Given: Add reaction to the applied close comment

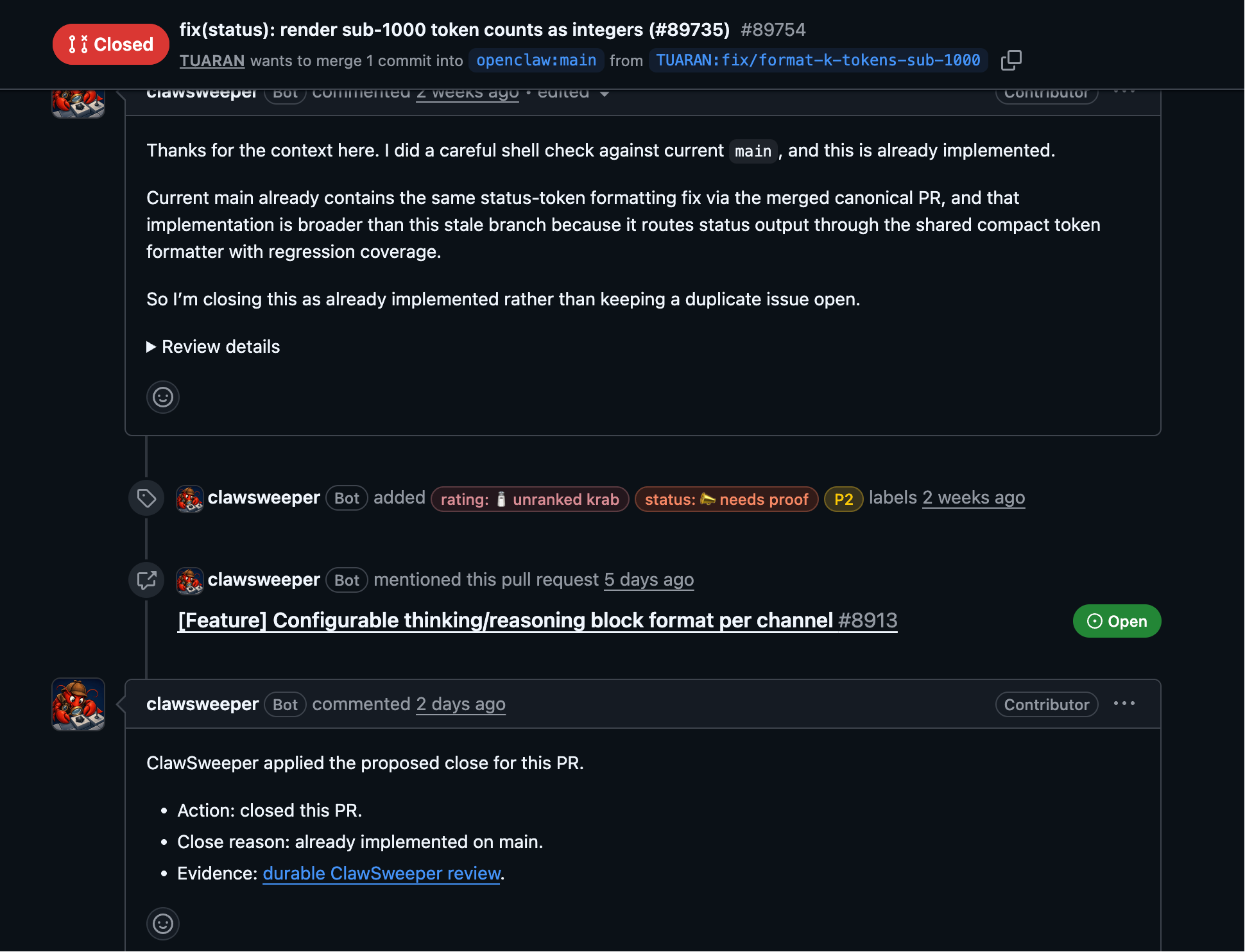Looking at the screenshot, I should tap(163, 924).
